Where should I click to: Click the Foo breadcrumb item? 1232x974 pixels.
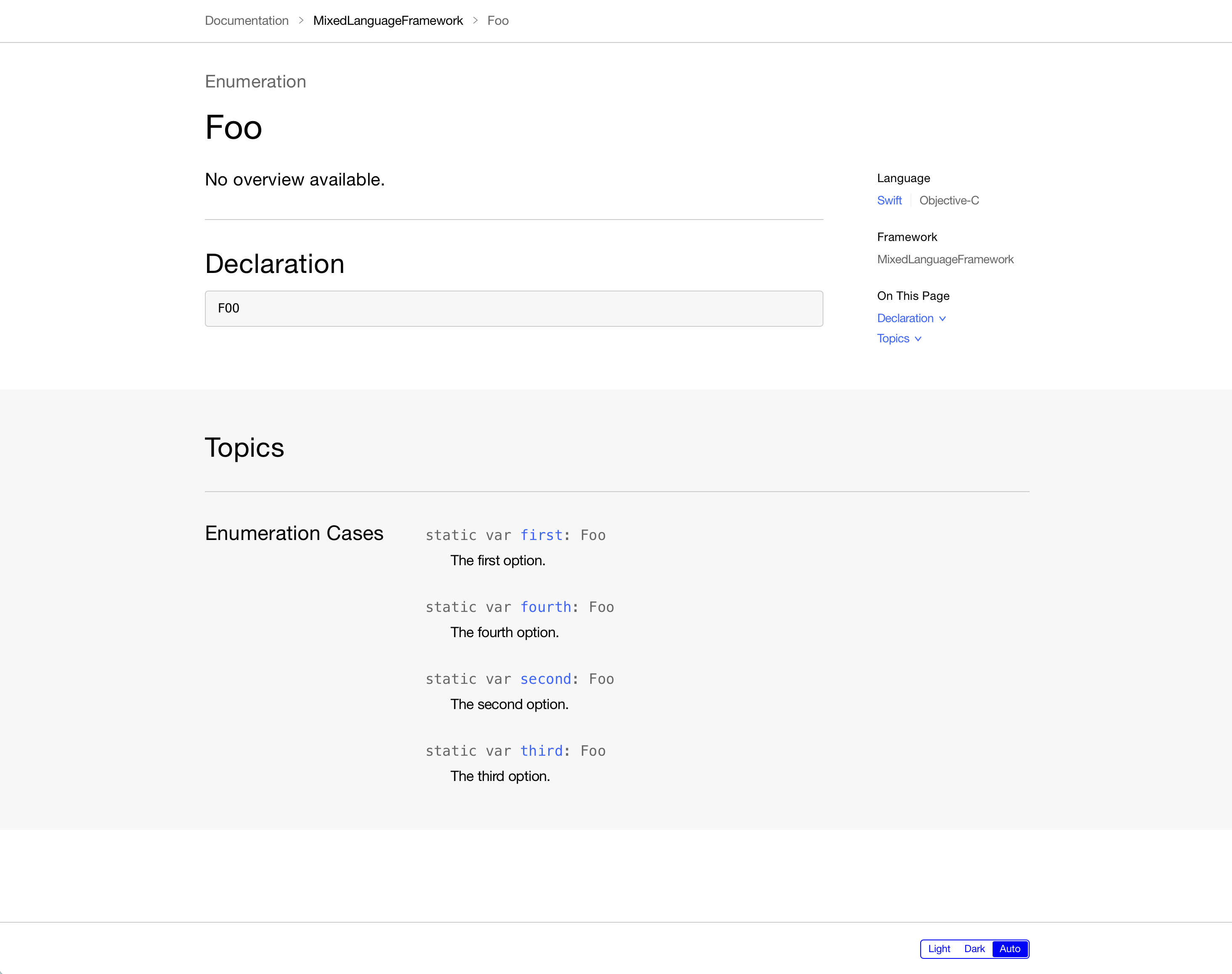click(x=498, y=21)
